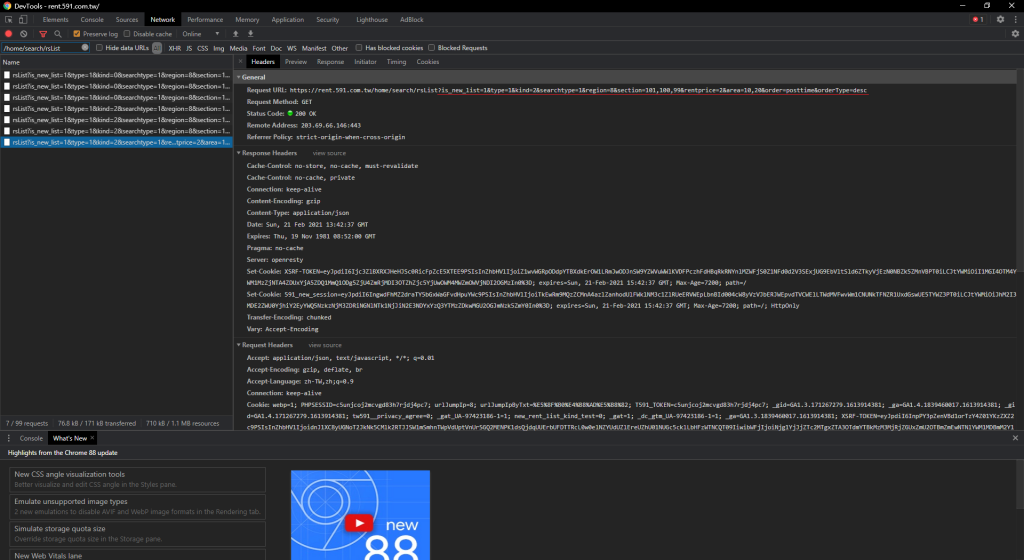Toggle the network filter funnel icon
Viewport: 1024px width, 560px height.
(43, 34)
